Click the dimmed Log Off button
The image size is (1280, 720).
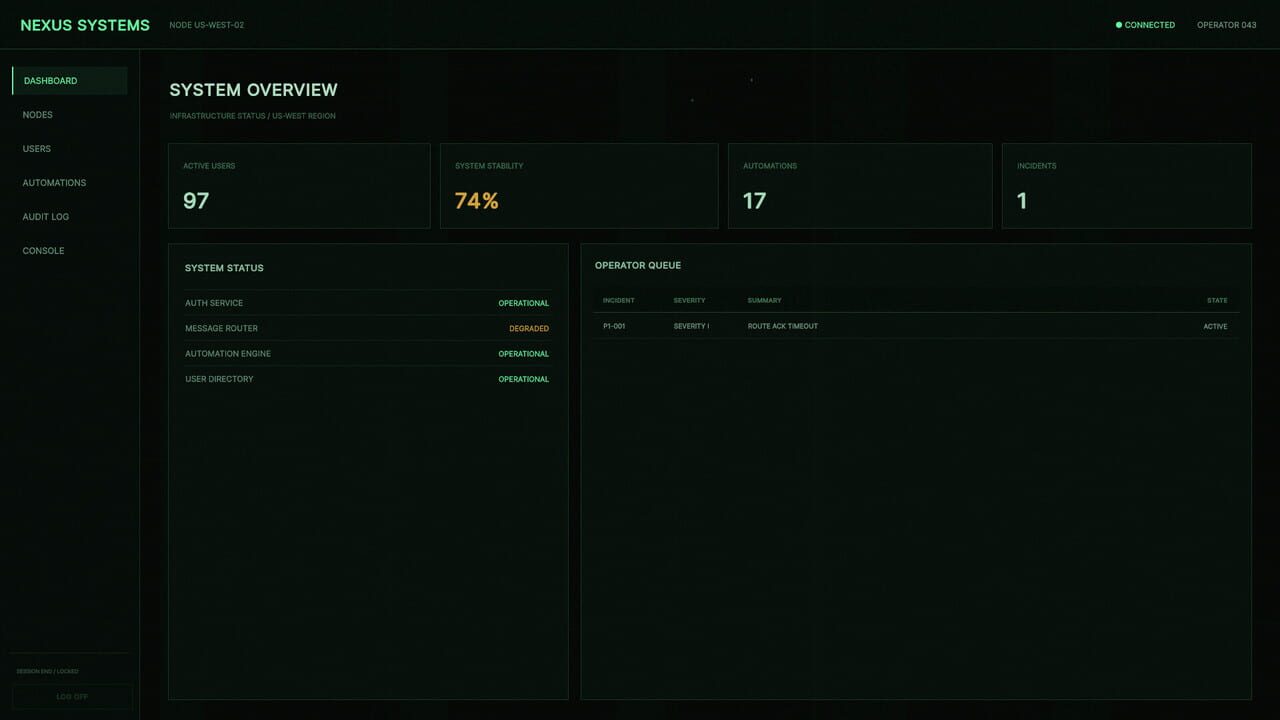pos(72,696)
